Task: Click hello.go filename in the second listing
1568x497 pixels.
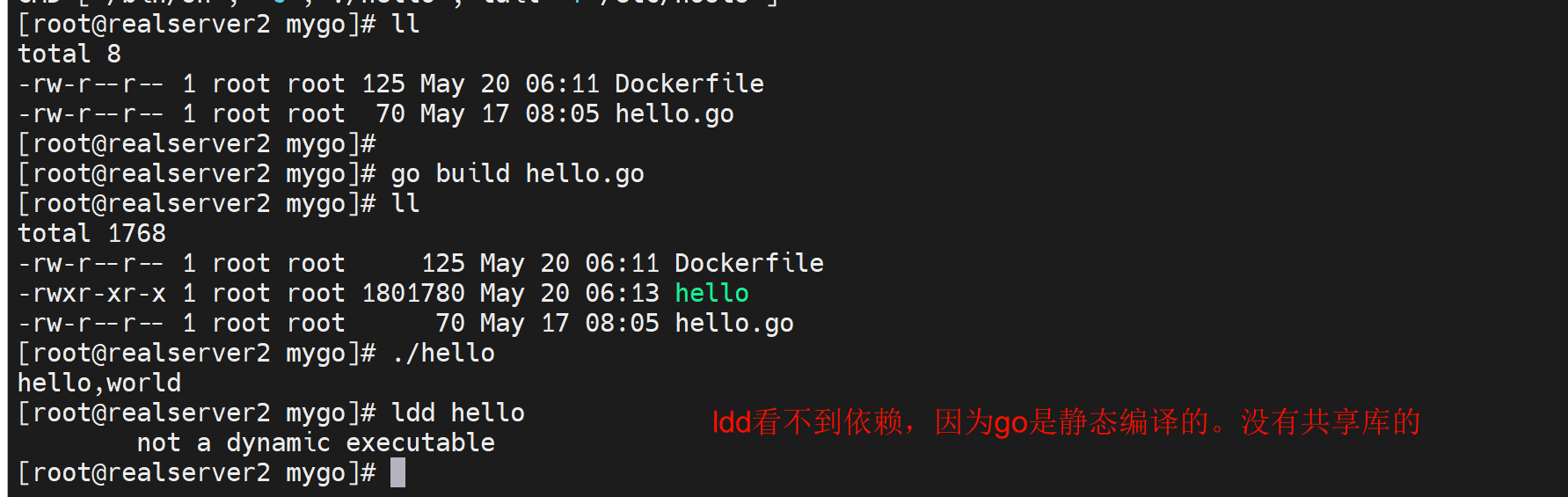Action: pyautogui.click(x=733, y=323)
